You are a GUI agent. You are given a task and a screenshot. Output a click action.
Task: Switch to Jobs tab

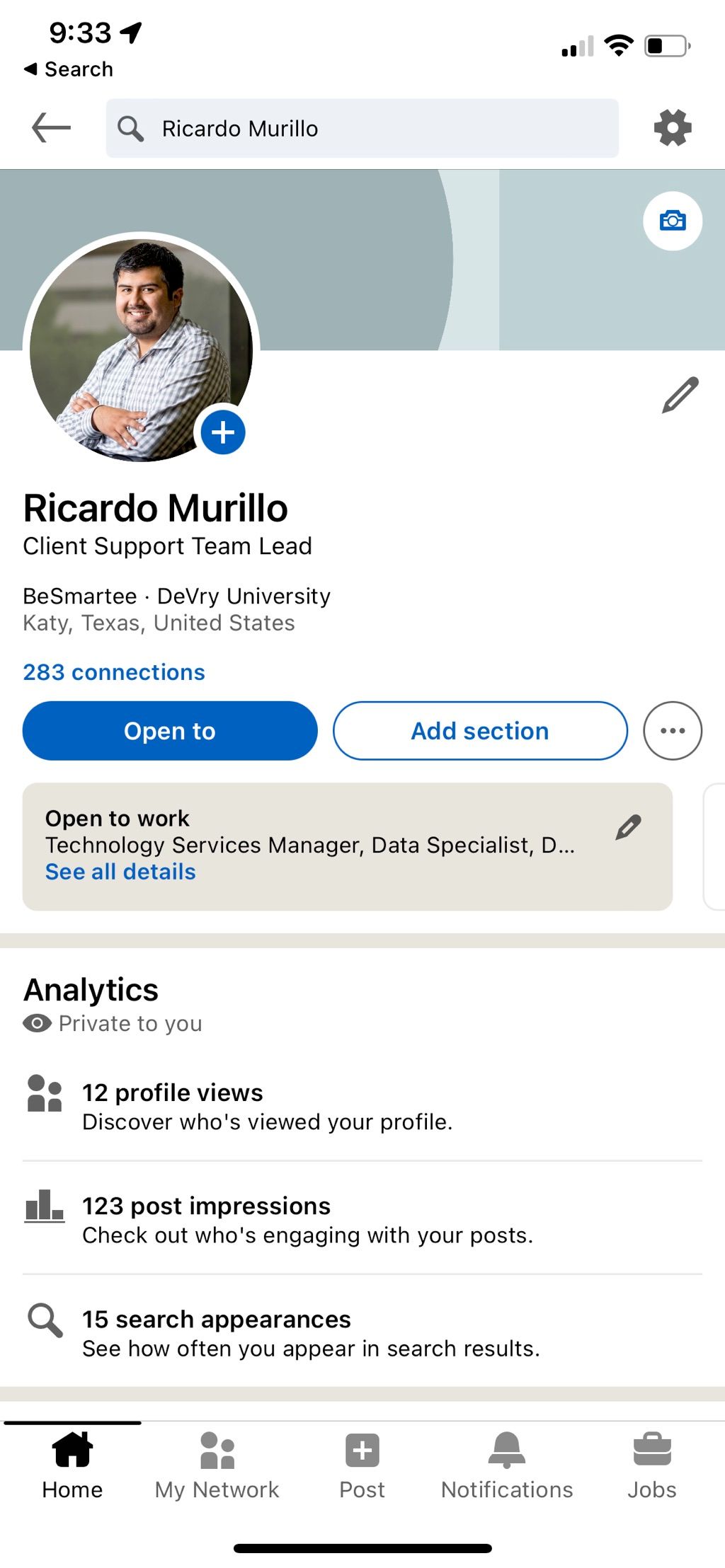click(652, 1466)
